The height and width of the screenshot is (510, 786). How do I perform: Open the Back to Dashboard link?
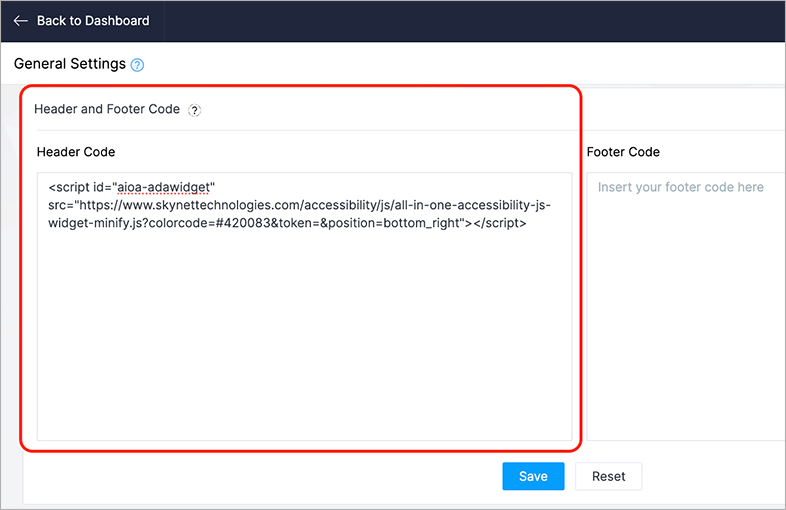(x=92, y=20)
